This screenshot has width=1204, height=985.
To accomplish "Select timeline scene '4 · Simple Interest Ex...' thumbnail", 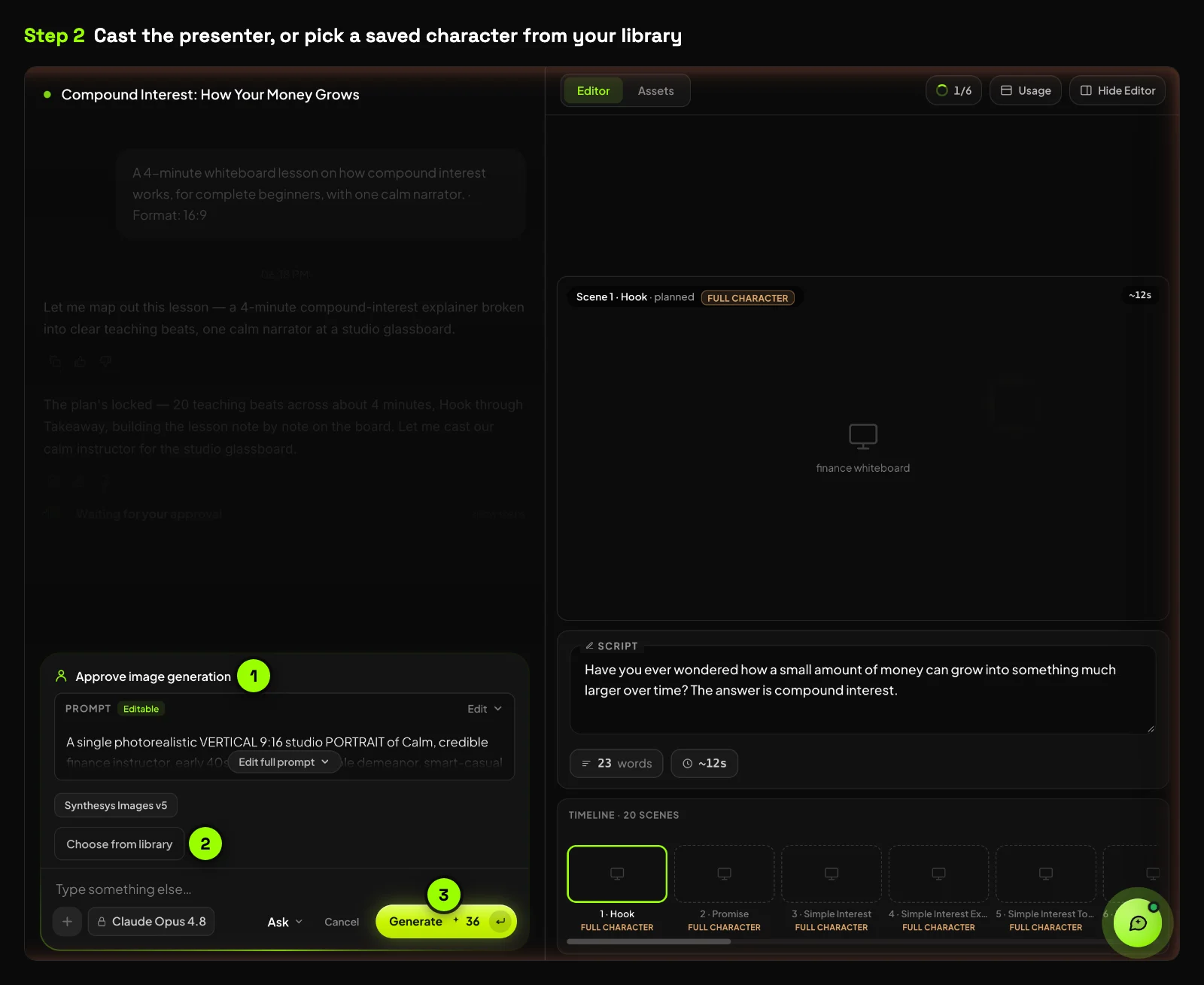I will [x=939, y=874].
